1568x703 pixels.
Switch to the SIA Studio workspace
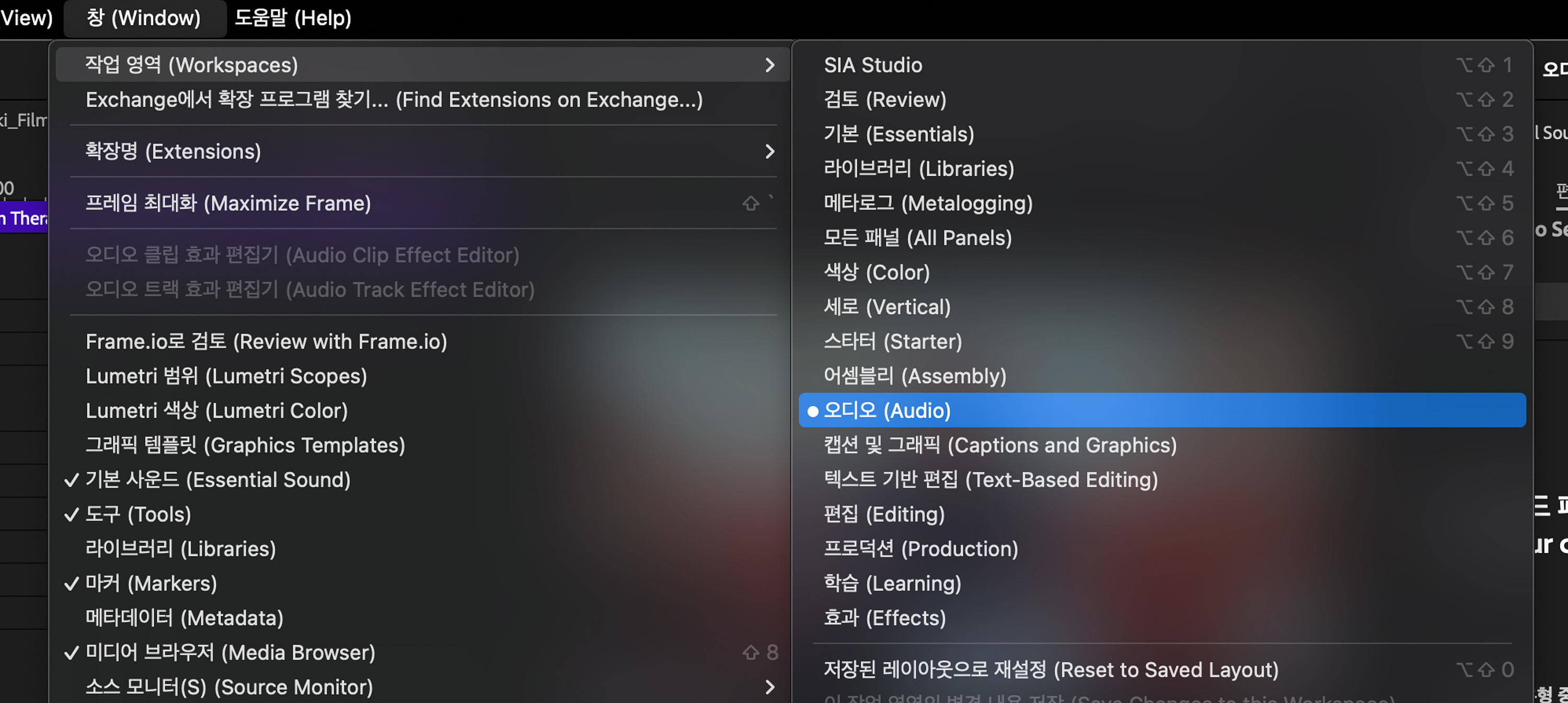click(872, 65)
